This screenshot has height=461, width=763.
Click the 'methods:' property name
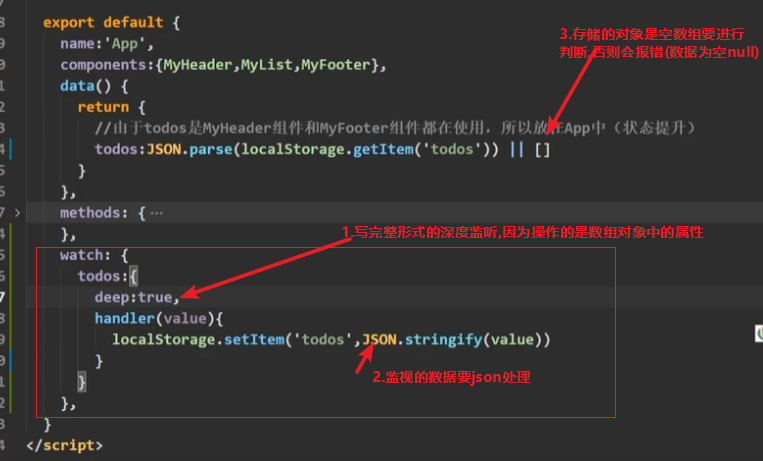point(94,213)
